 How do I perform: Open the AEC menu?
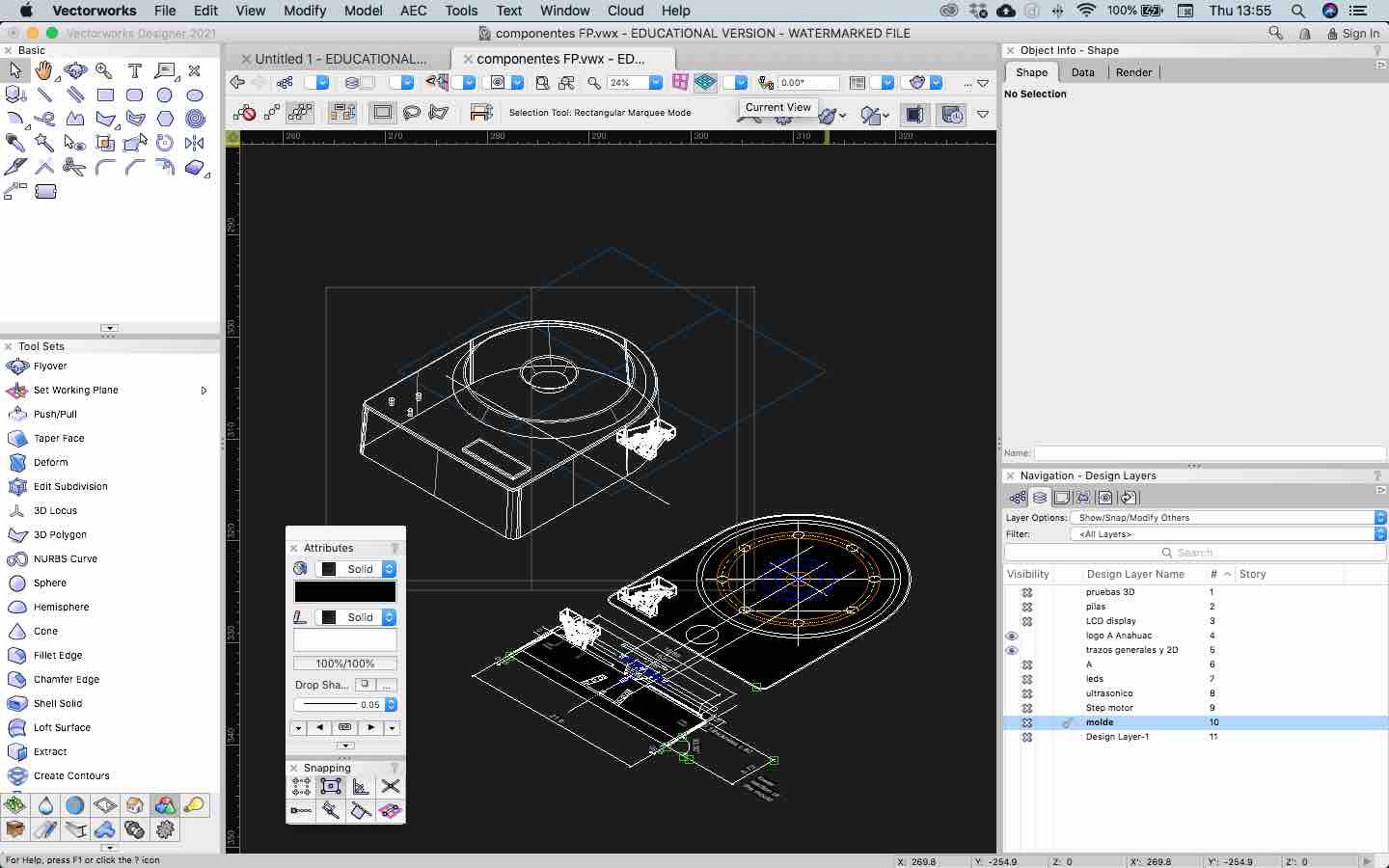(x=414, y=11)
